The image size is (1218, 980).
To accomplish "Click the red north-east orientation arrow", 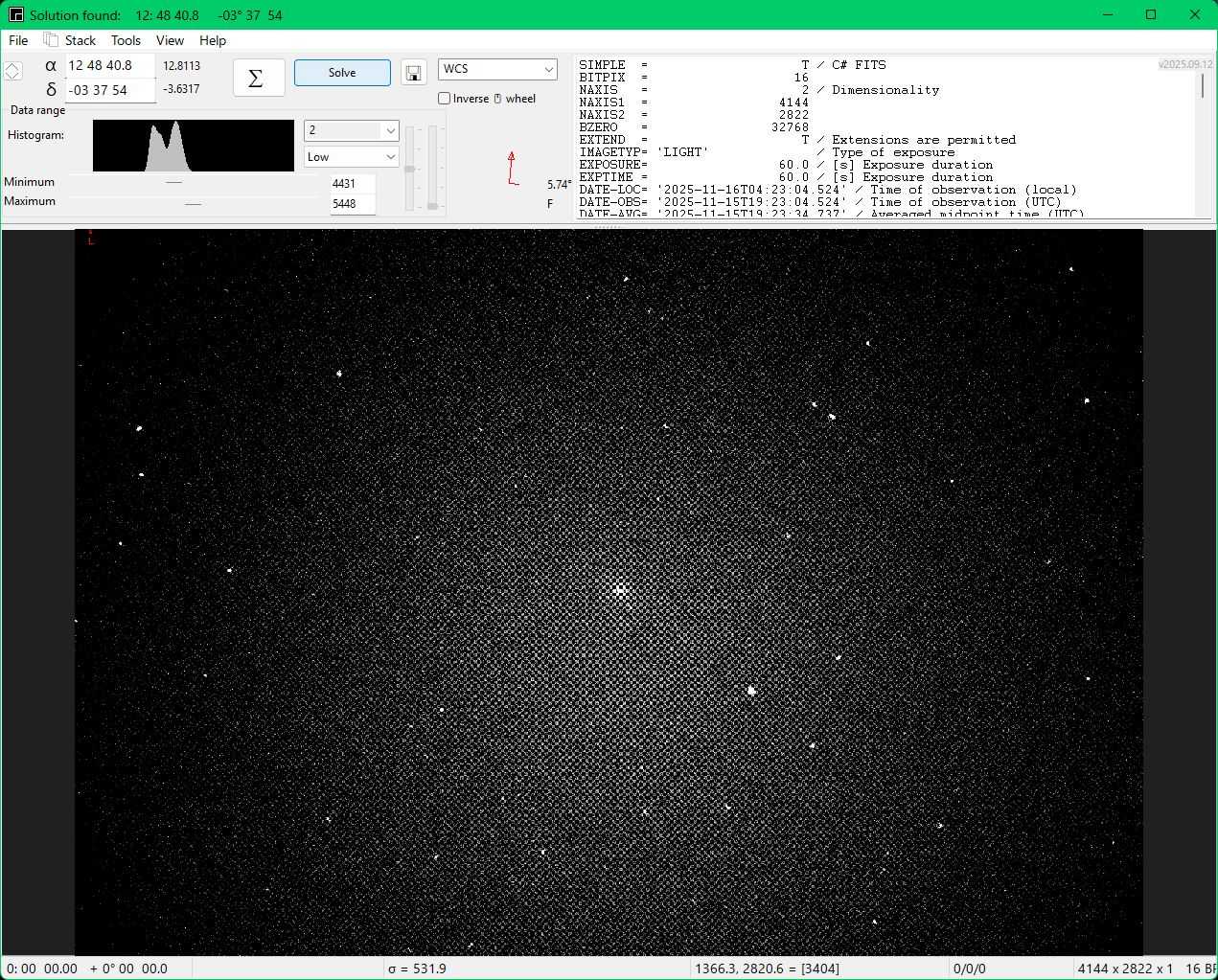I will point(513,169).
